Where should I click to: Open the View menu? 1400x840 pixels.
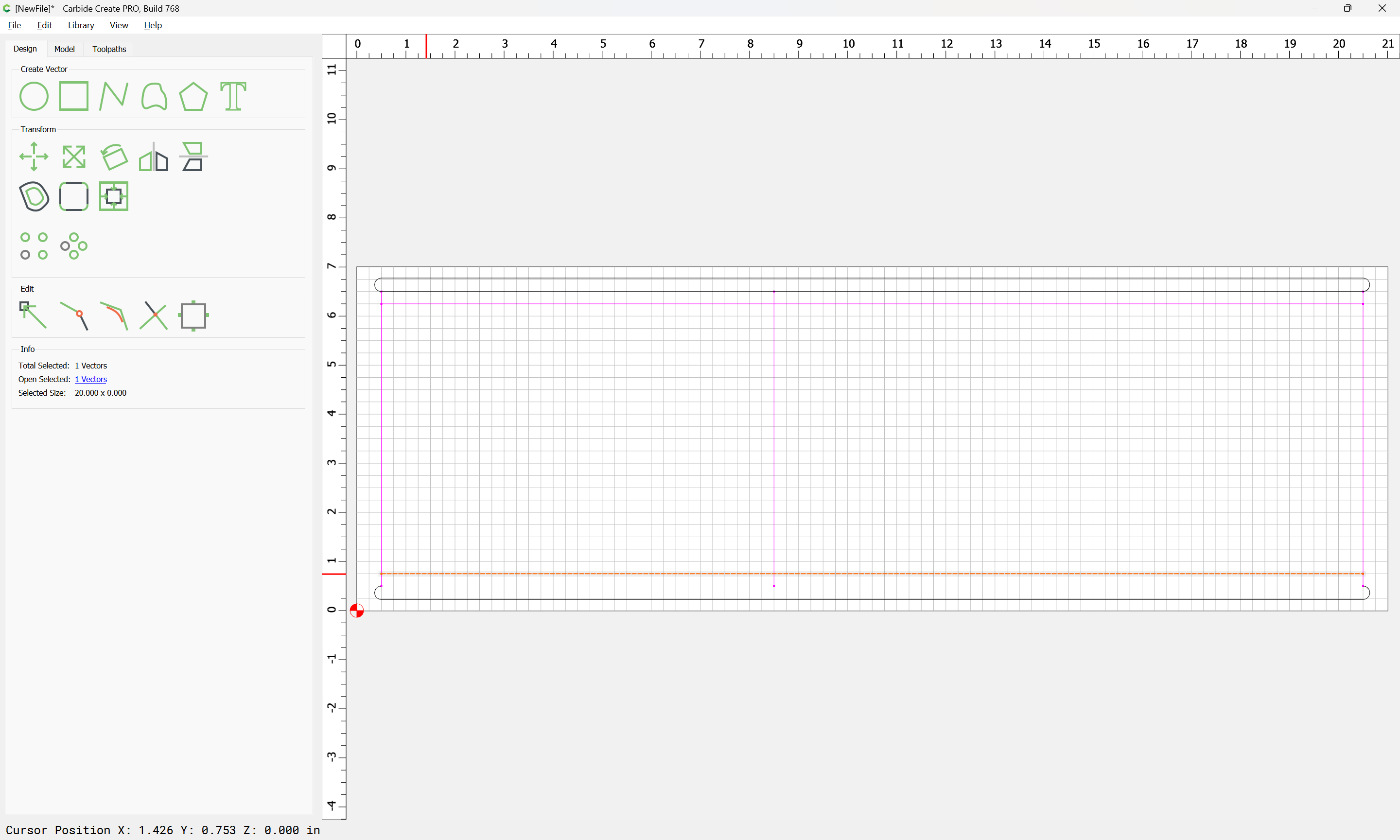(x=119, y=25)
